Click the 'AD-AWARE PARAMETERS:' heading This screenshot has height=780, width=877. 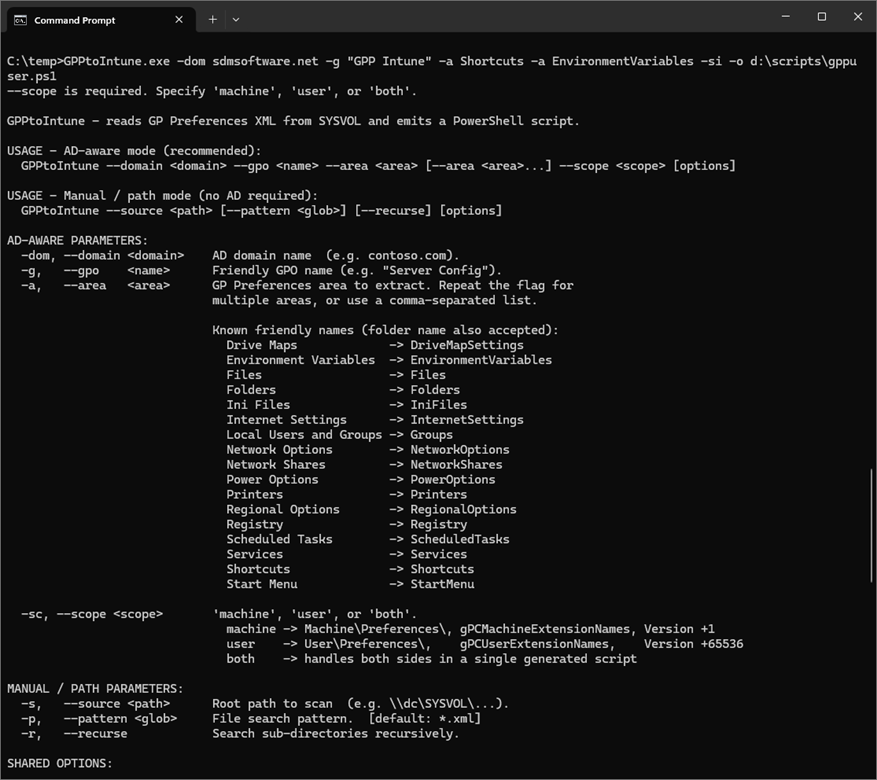pos(77,240)
